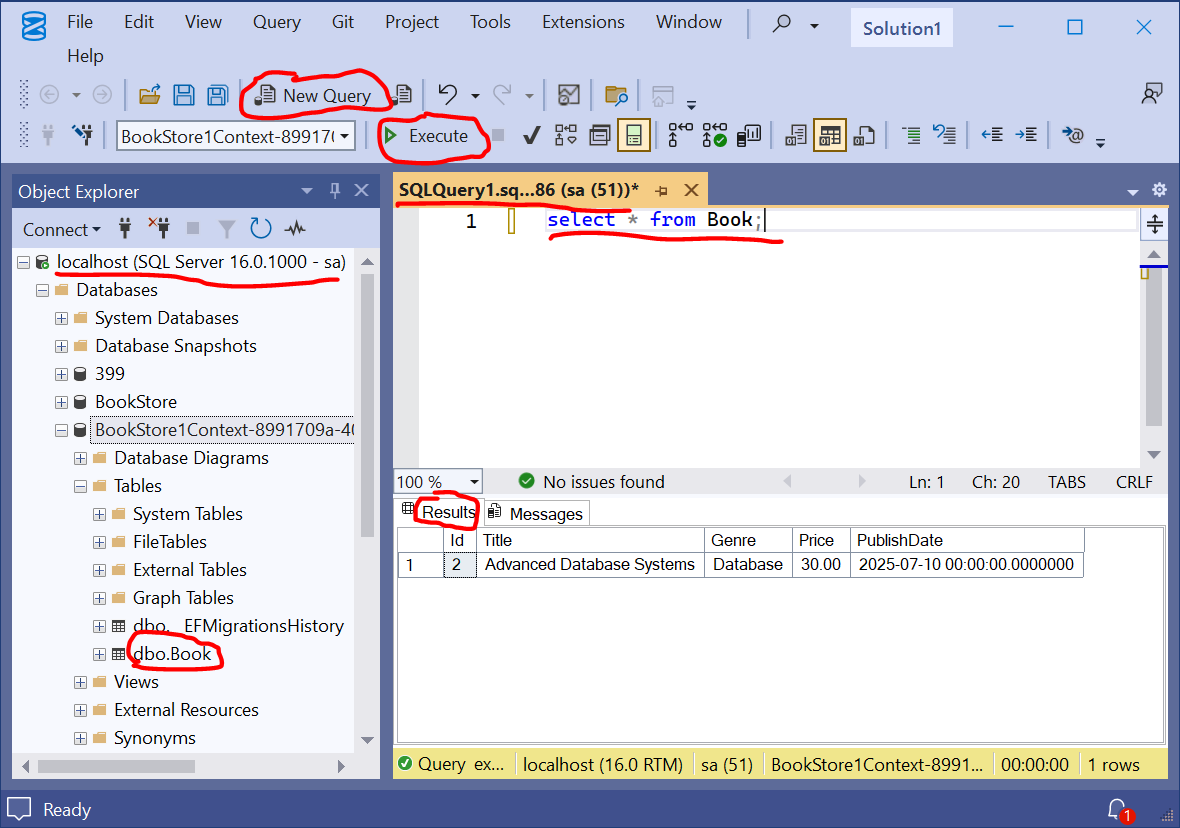Viewport: 1180px width, 828px height.
Task: Switch output to Results to Grid
Action: pos(830,135)
